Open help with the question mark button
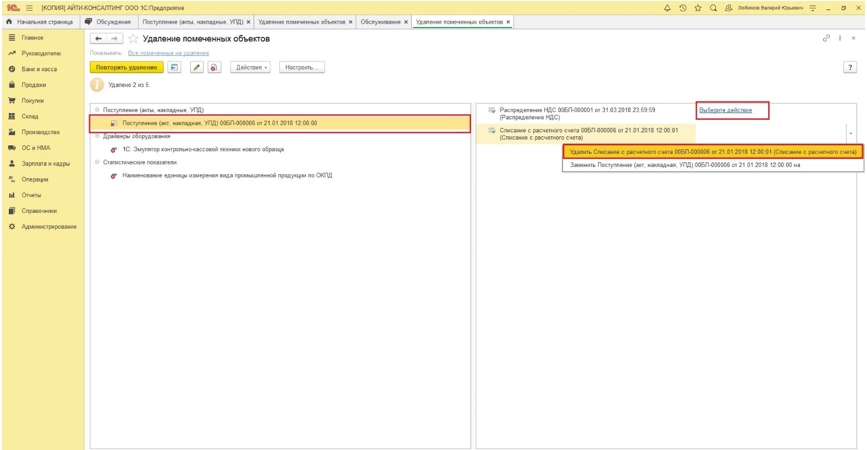This screenshot has height=450, width=867. [x=850, y=67]
